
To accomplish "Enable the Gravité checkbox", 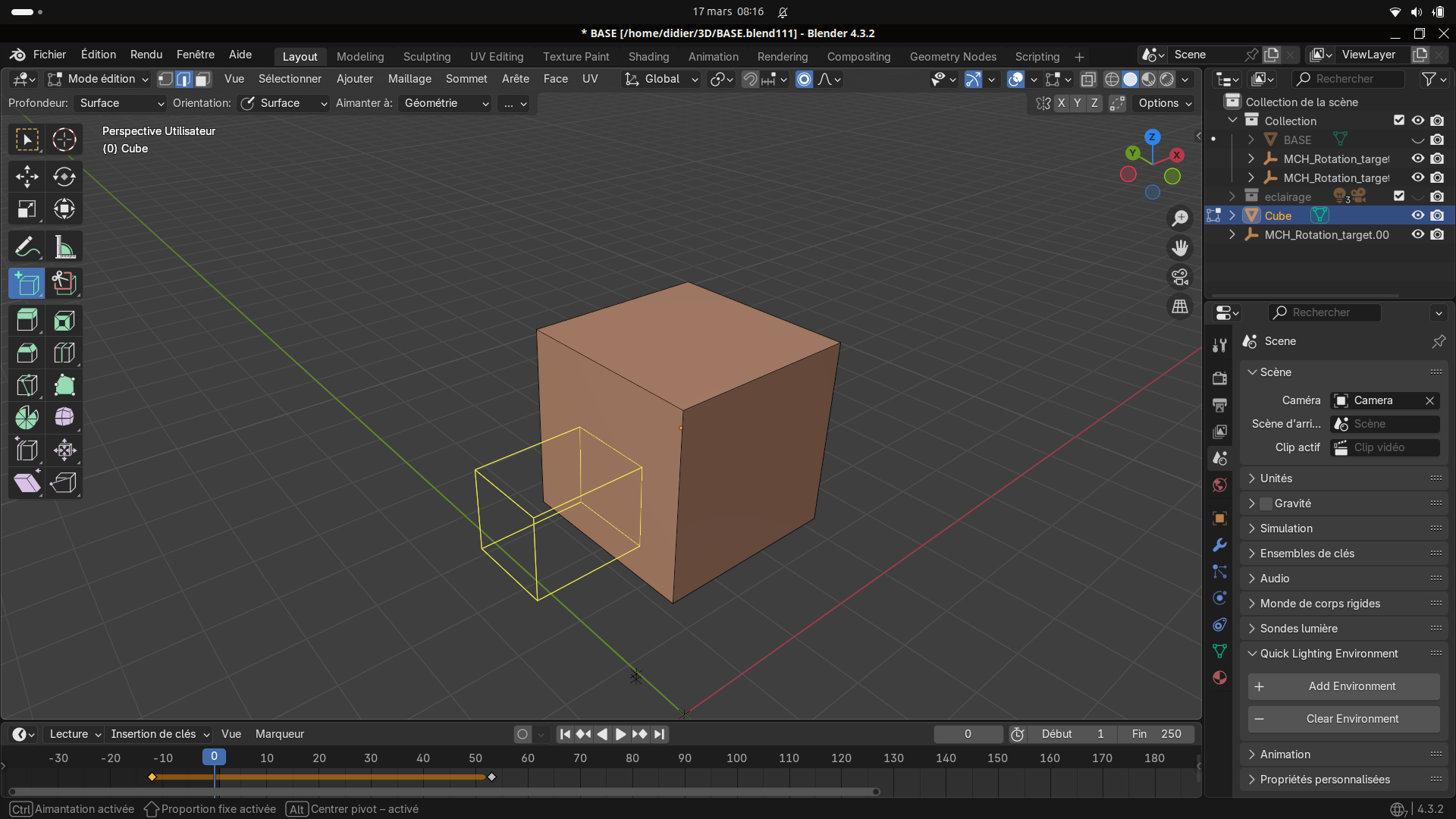I will point(1266,504).
